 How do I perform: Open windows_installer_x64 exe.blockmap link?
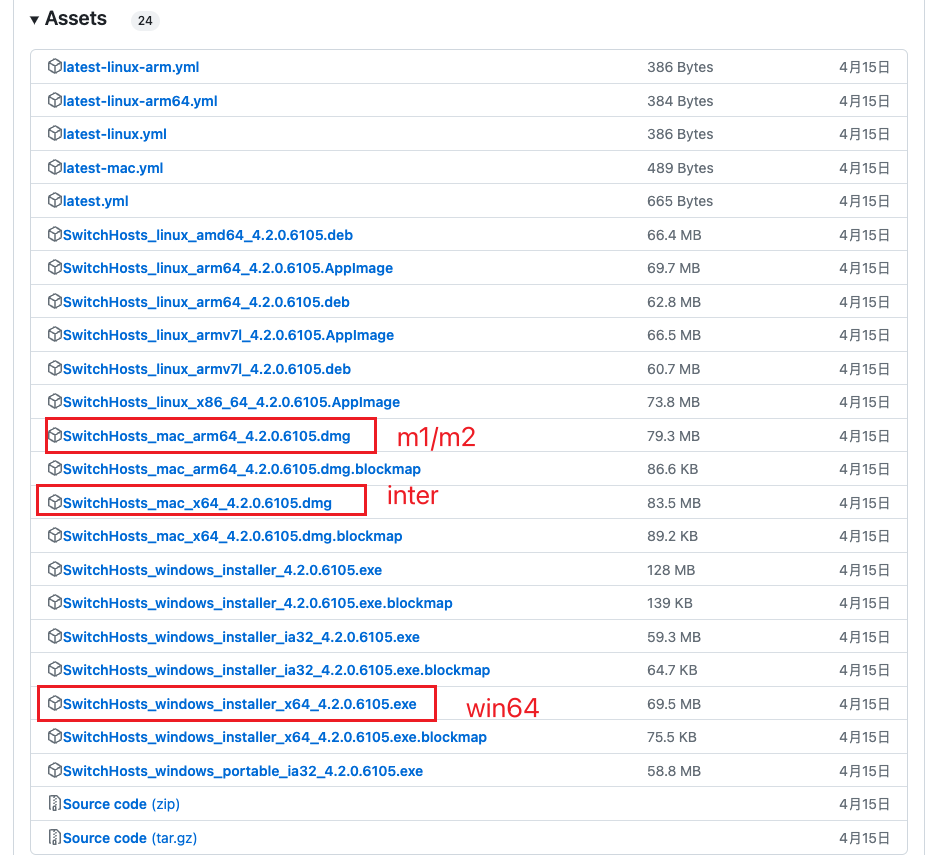coord(275,737)
